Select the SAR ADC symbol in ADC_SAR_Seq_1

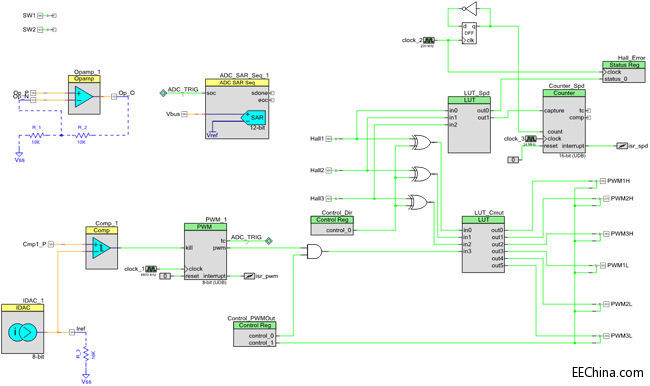point(254,117)
